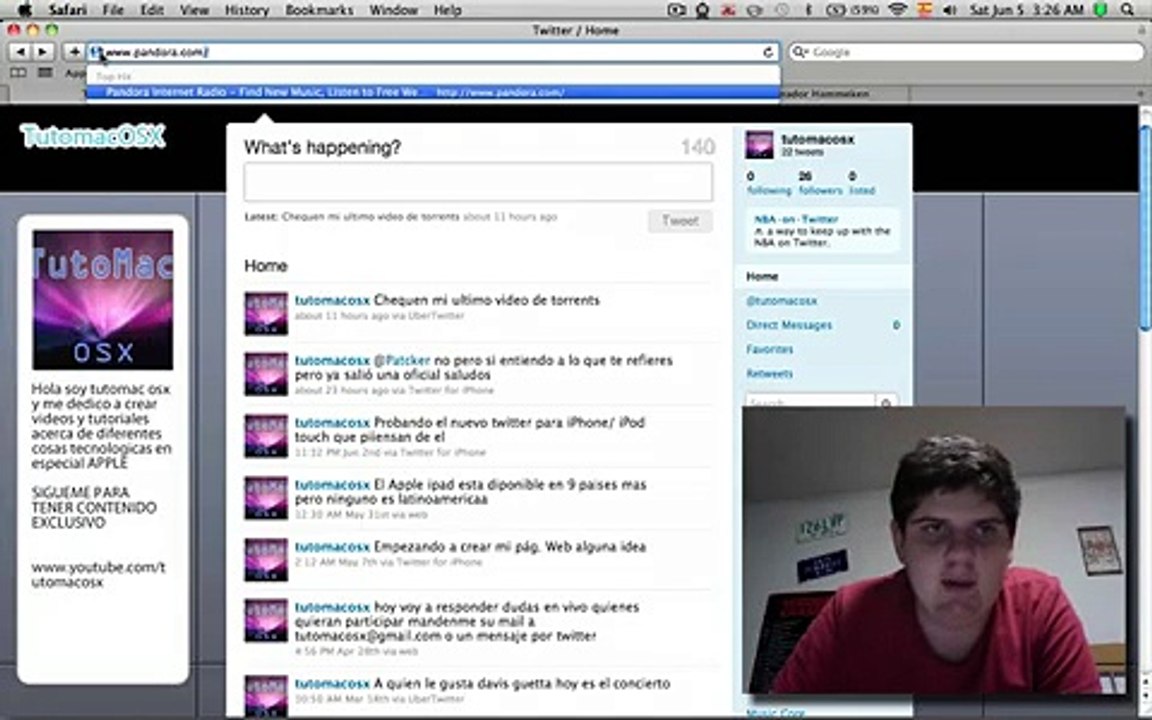1152x720 pixels.
Task: Click the Twitter sidebar search magnifier button
Action: tap(886, 403)
